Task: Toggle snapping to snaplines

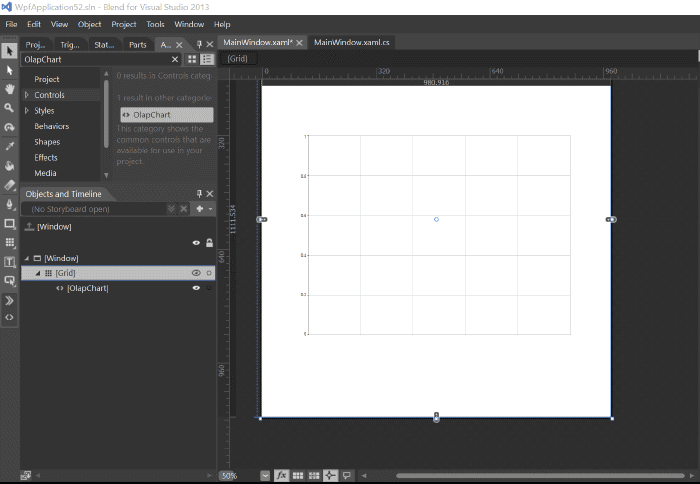Action: (330, 476)
